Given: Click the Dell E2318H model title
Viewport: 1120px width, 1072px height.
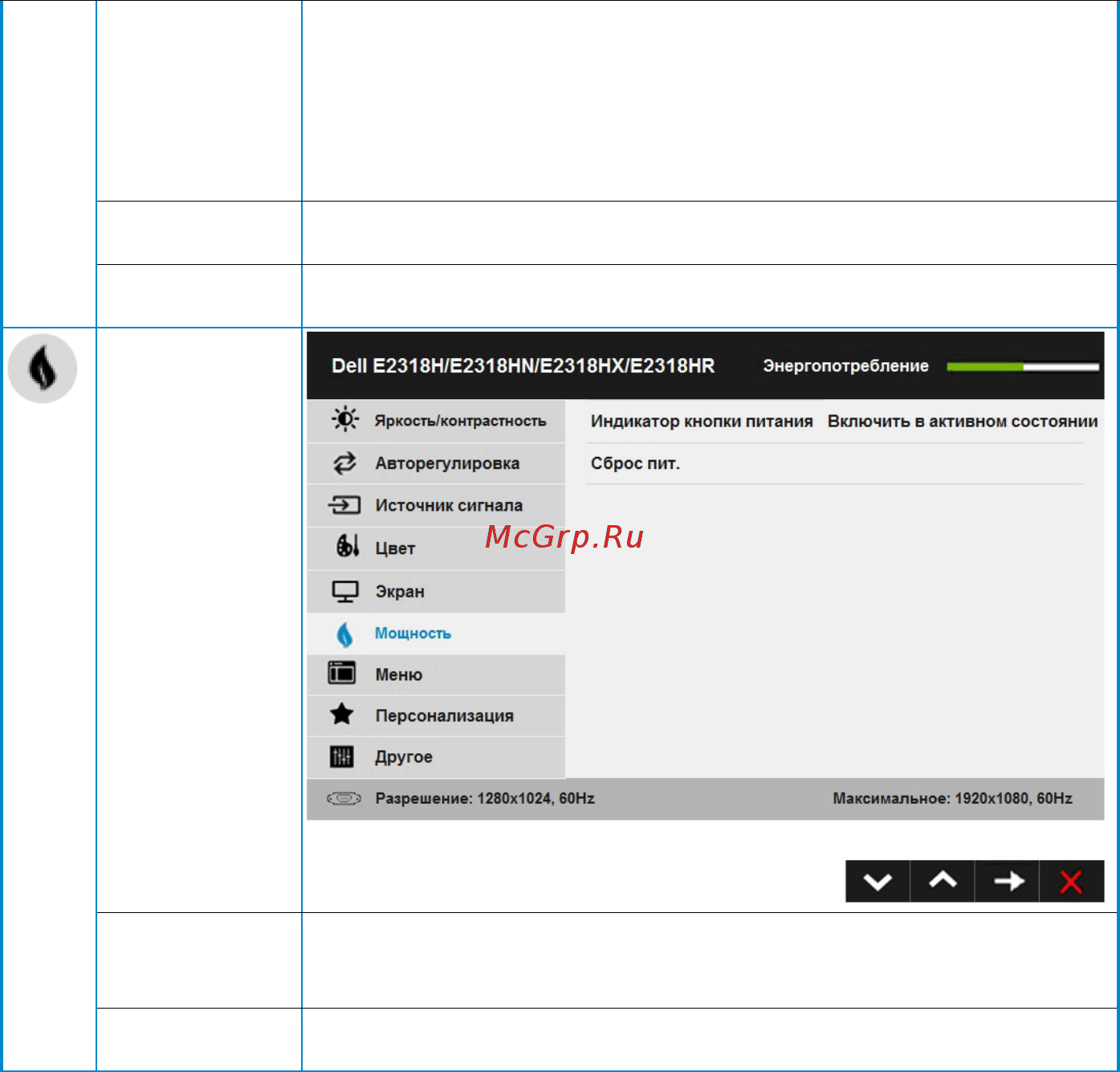Looking at the screenshot, I should pos(523,366).
